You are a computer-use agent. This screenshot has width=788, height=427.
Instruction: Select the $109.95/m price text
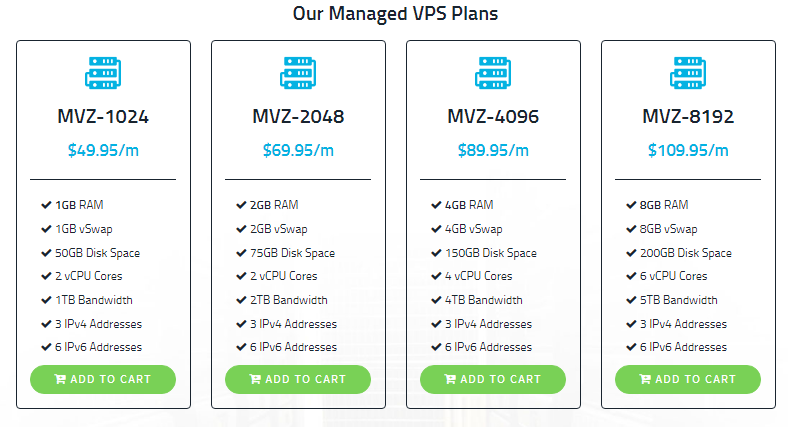click(x=688, y=151)
